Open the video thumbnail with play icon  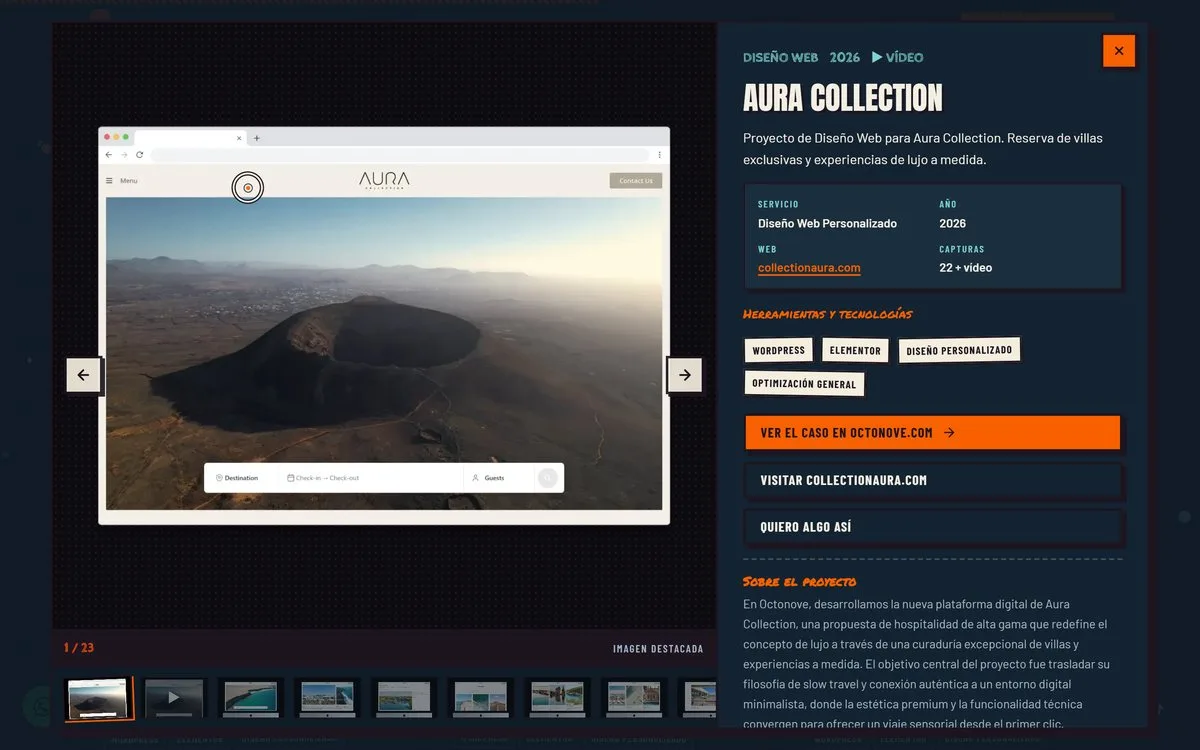coord(174,698)
